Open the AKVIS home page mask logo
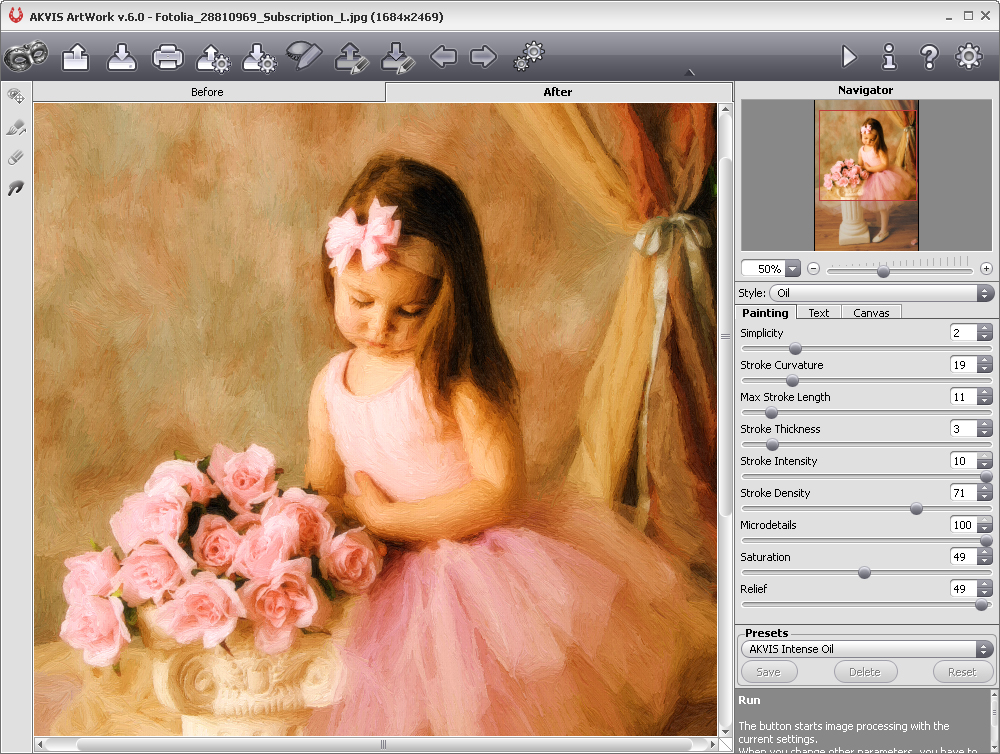Screen dimensions: 1000x754 [x=26, y=56]
